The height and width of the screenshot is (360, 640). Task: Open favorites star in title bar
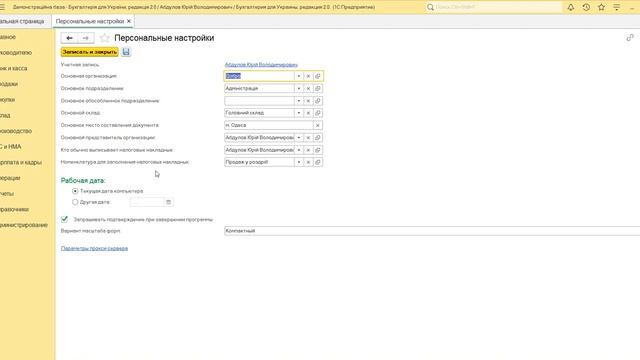tap(601, 7)
